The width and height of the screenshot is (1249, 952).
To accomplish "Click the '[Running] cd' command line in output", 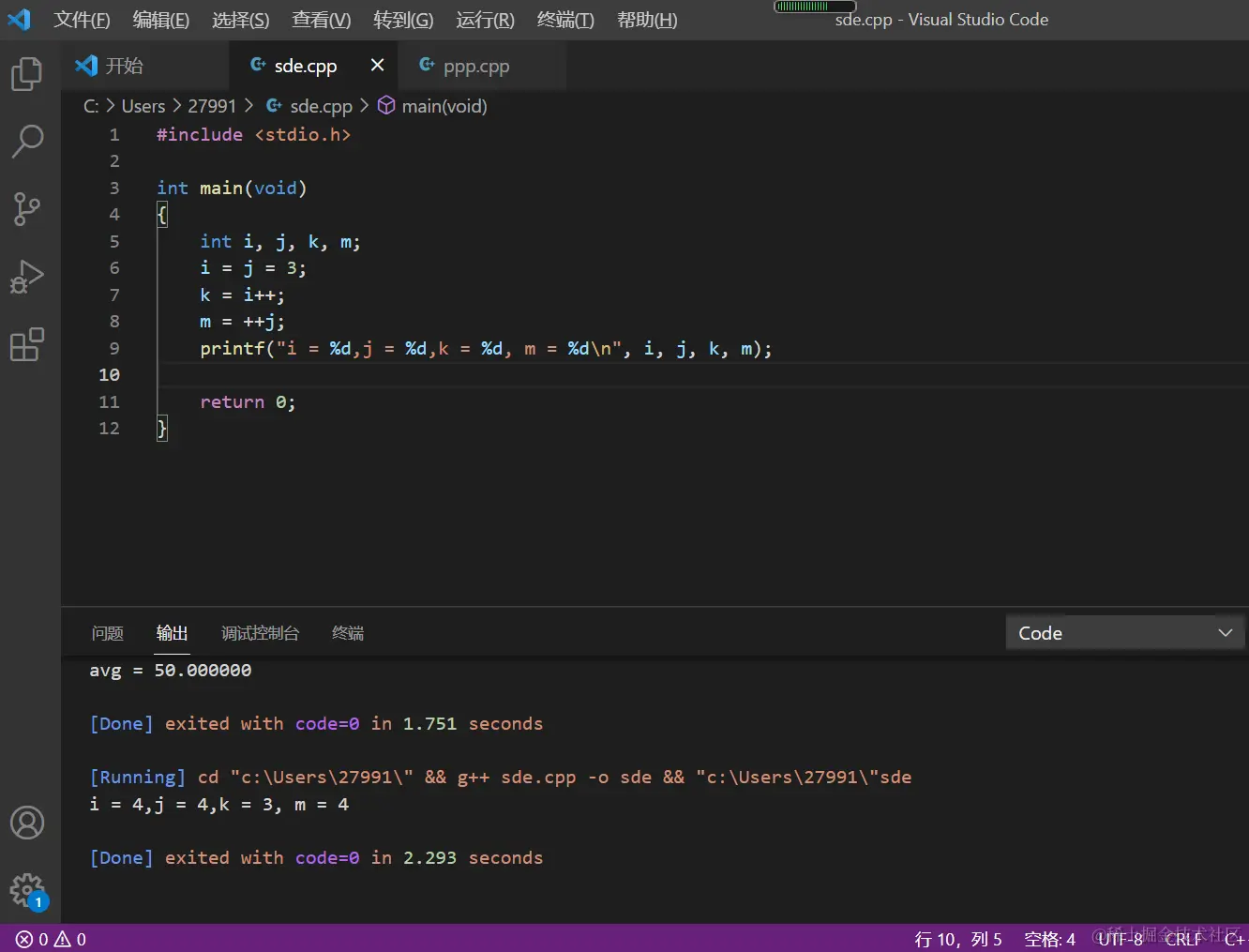I will point(501,777).
